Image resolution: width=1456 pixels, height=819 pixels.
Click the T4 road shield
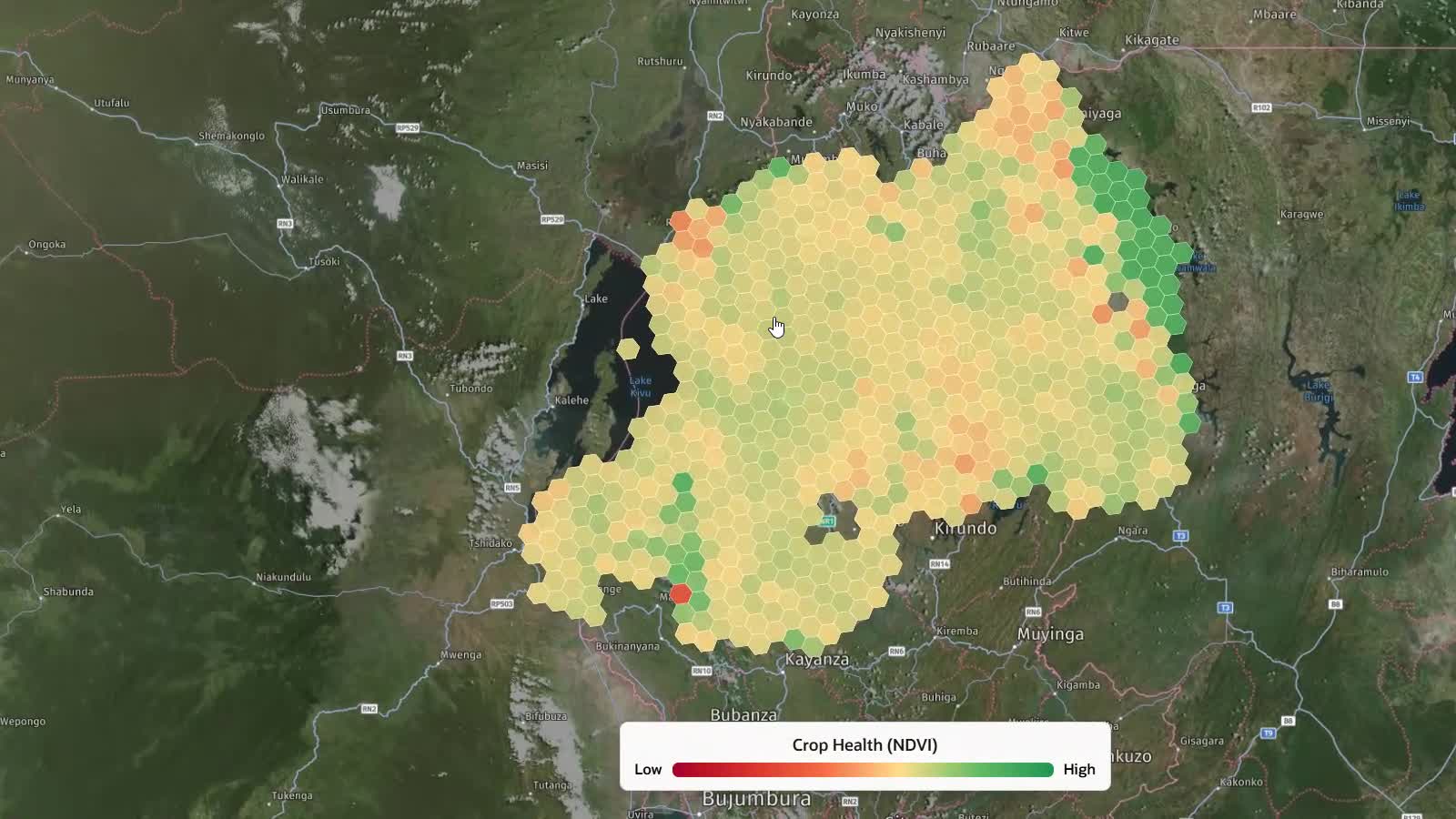click(x=1415, y=377)
